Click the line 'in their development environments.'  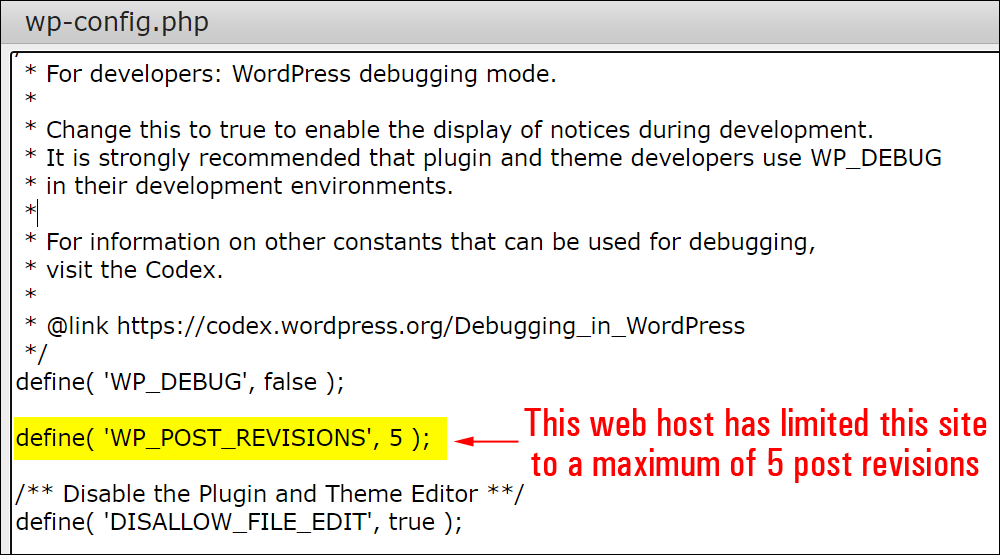(239, 186)
